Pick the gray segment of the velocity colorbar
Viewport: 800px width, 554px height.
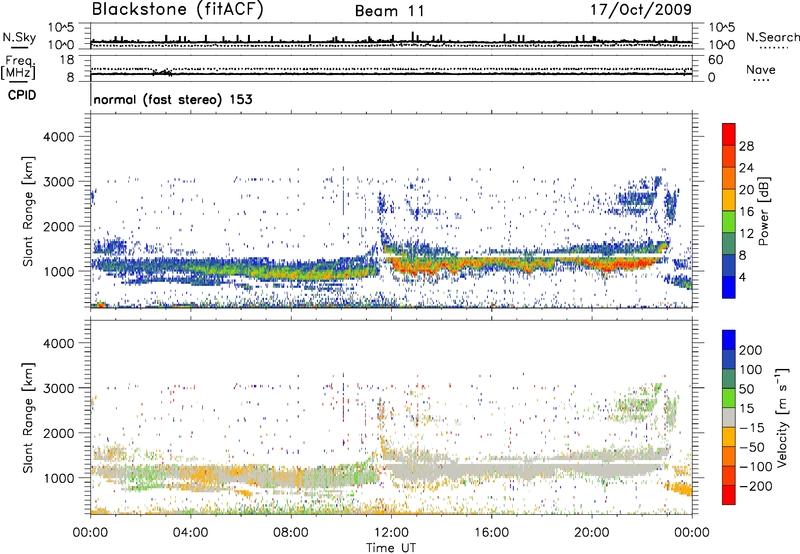729,418
